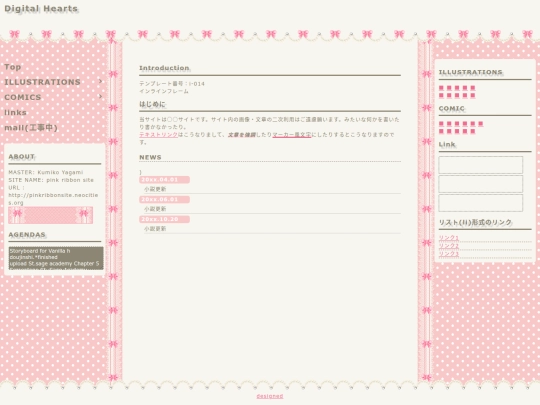This screenshot has width=540, height=405.
Task: Click the first empty banner box under Link
Action: [x=480, y=165]
